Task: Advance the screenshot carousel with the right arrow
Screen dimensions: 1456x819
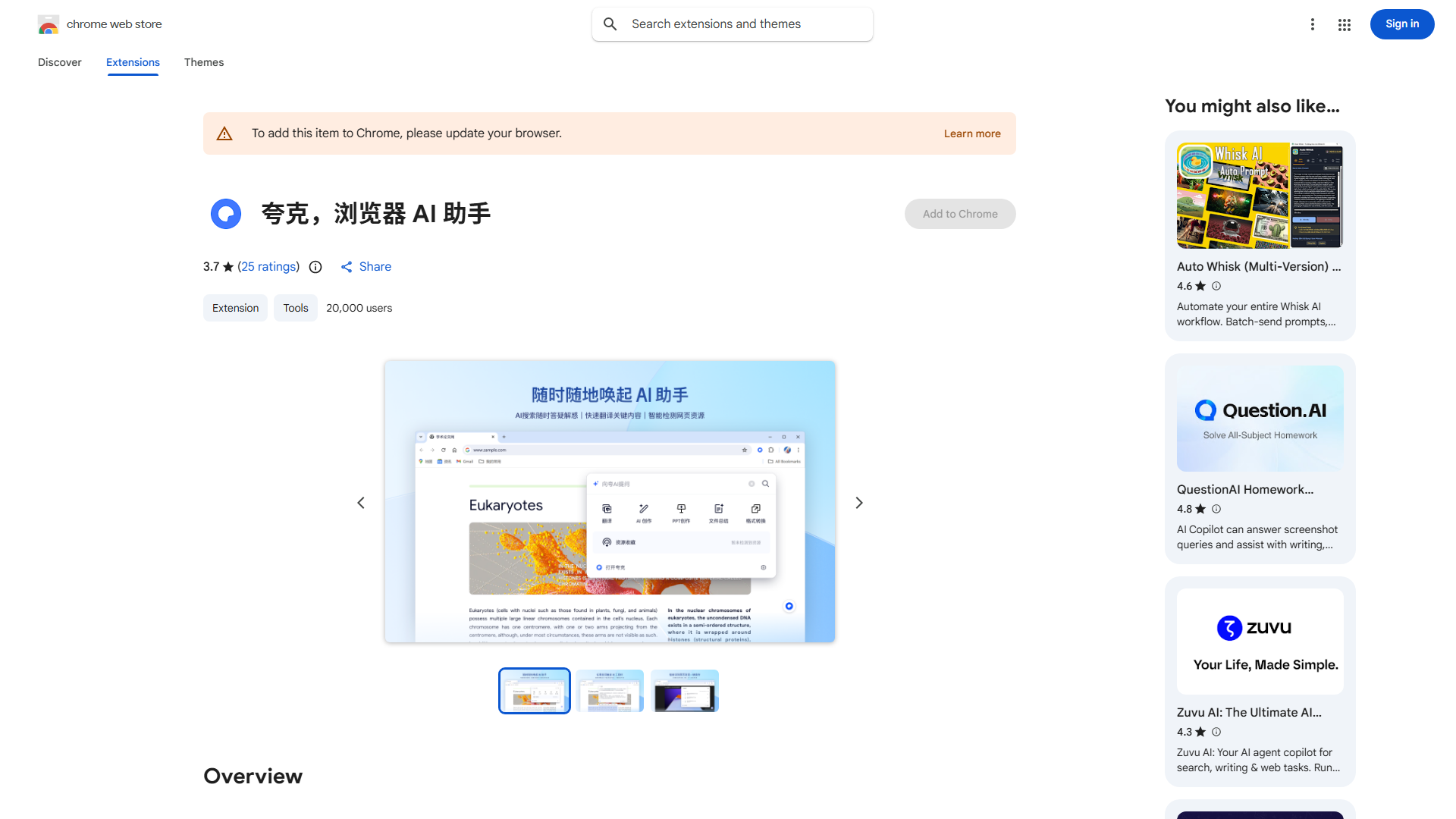Action: coord(858,502)
